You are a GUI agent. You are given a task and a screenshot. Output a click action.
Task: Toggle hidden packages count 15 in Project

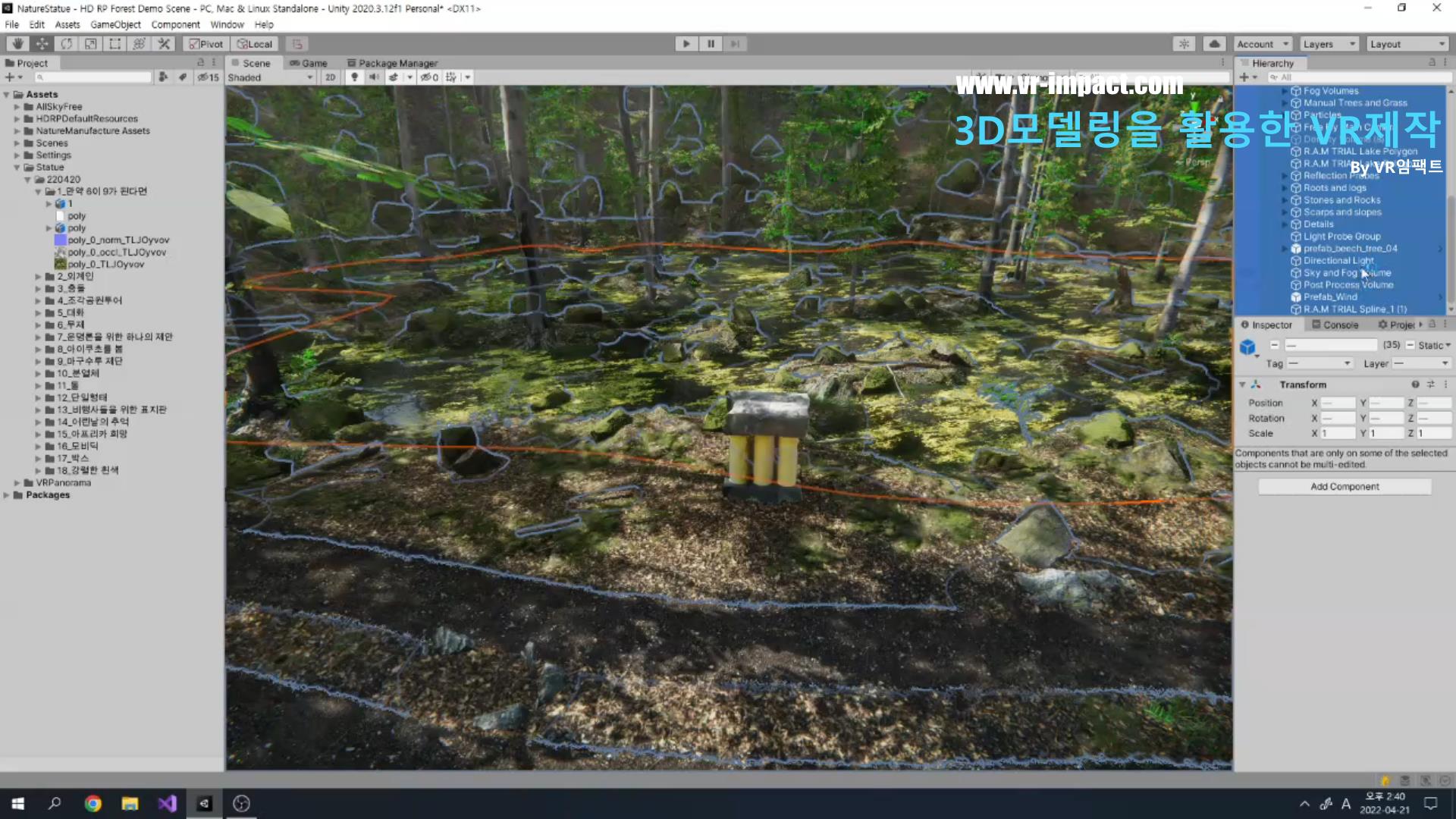(209, 77)
